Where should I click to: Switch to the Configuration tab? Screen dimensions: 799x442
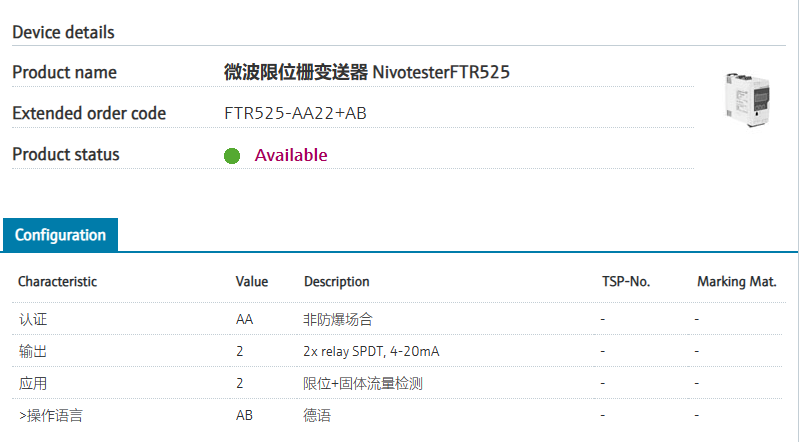click(60, 235)
